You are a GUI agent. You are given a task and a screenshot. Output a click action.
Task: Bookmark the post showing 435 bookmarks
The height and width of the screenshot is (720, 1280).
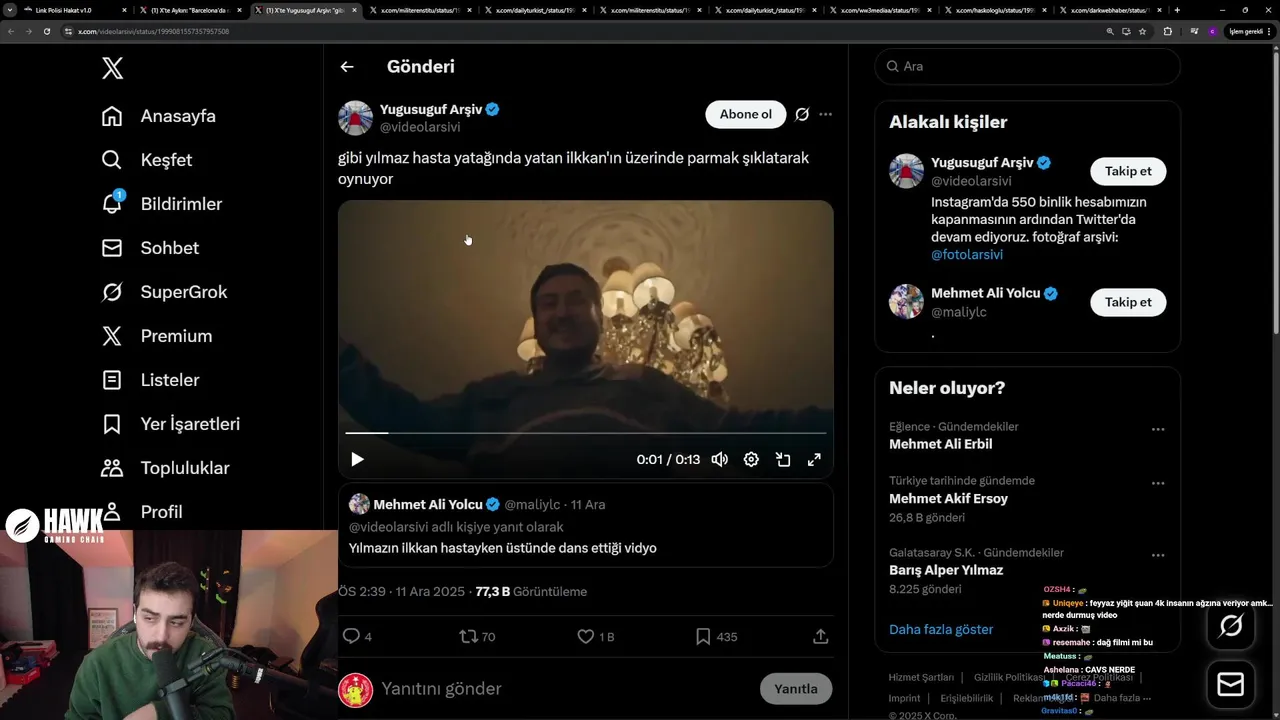[x=716, y=636]
